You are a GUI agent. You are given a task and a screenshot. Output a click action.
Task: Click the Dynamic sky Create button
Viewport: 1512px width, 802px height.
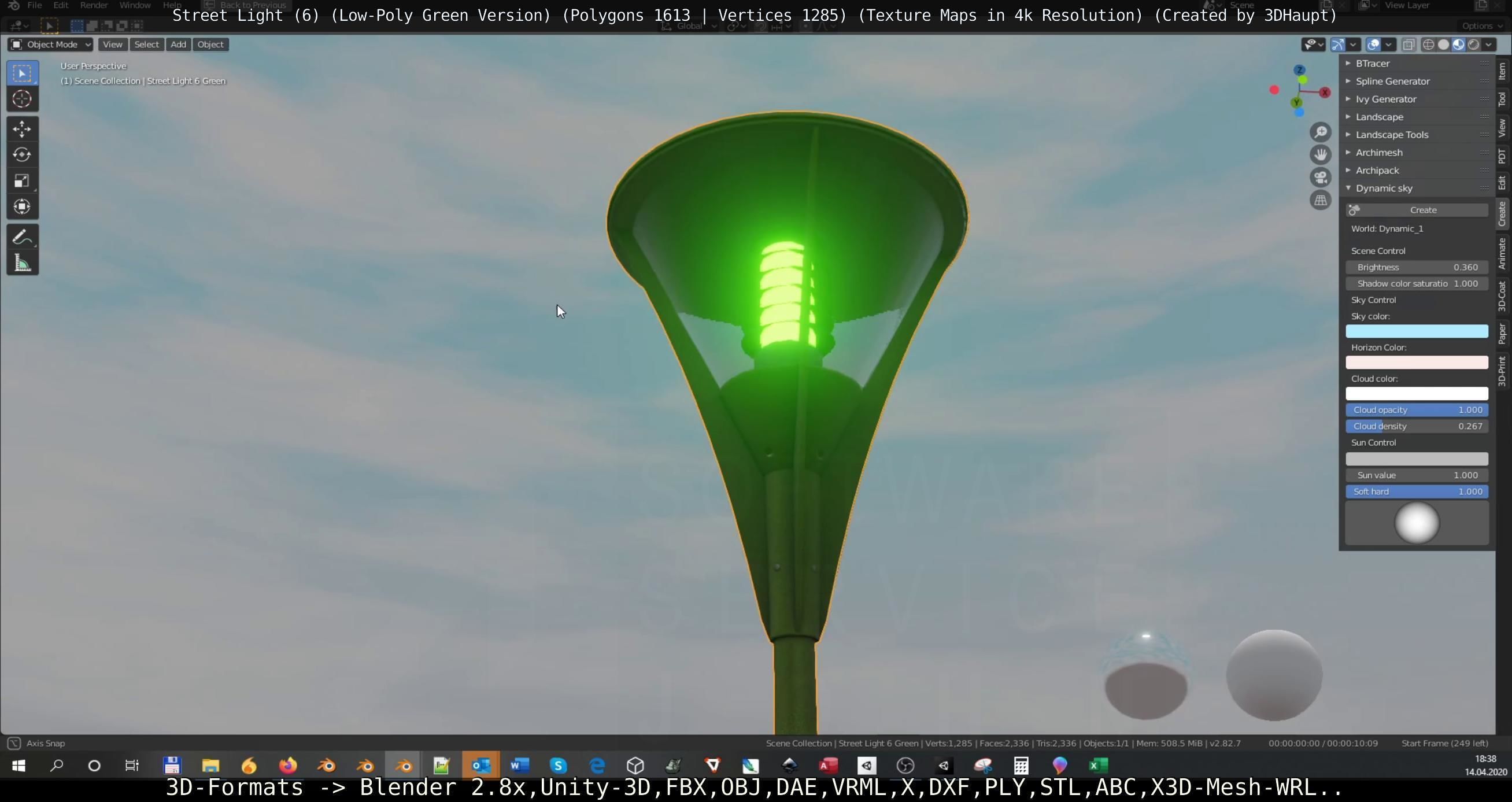1417,210
